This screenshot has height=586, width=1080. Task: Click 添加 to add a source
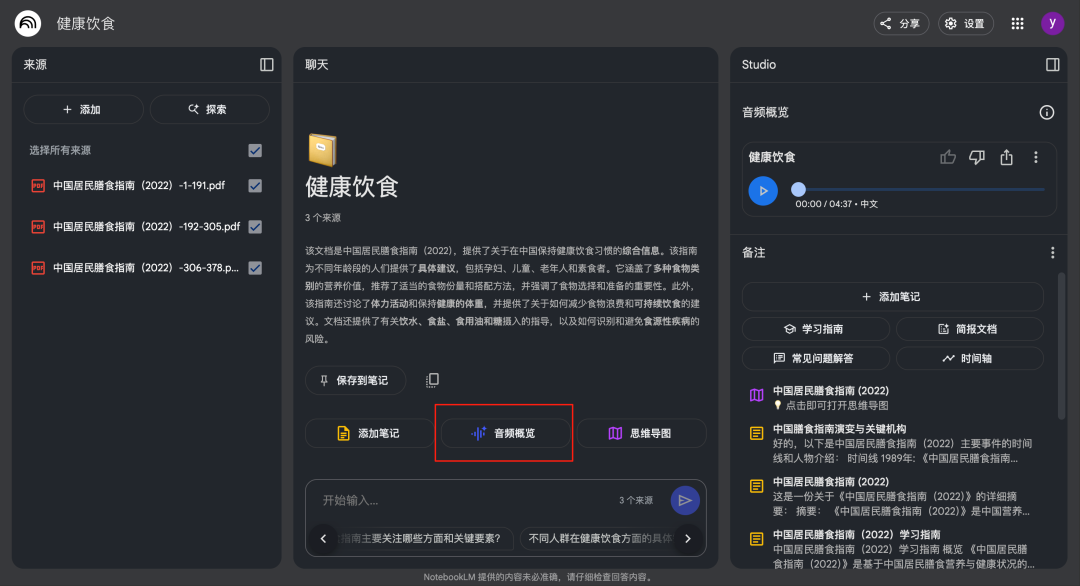click(x=83, y=109)
